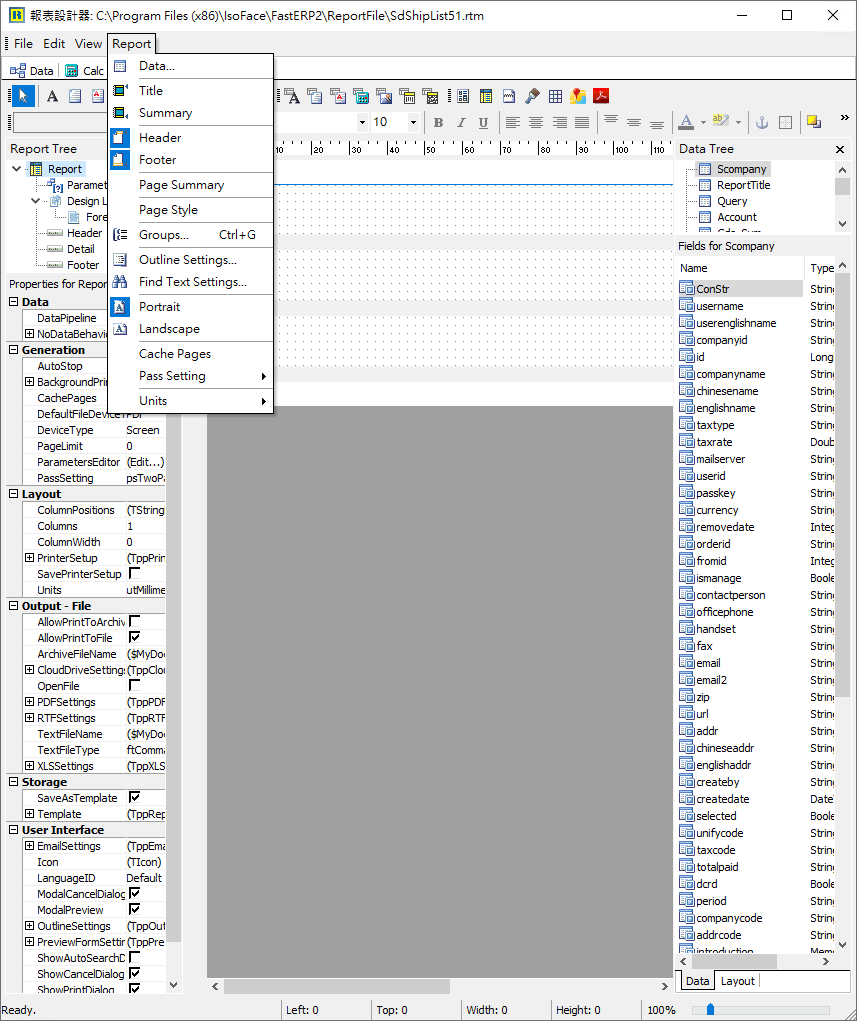Toggle ShowCancelDialog checkbox
The height and width of the screenshot is (1021, 857).
coord(135,973)
